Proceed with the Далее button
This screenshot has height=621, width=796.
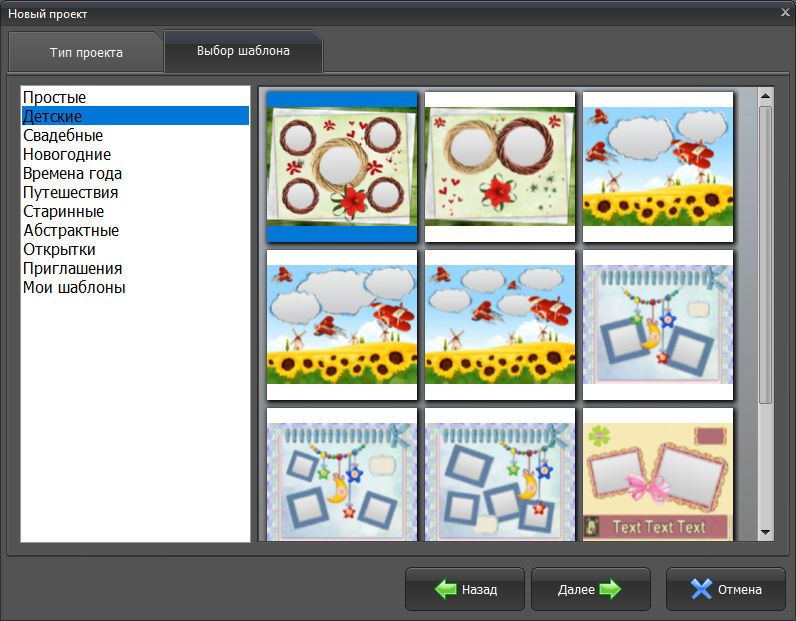(590, 589)
